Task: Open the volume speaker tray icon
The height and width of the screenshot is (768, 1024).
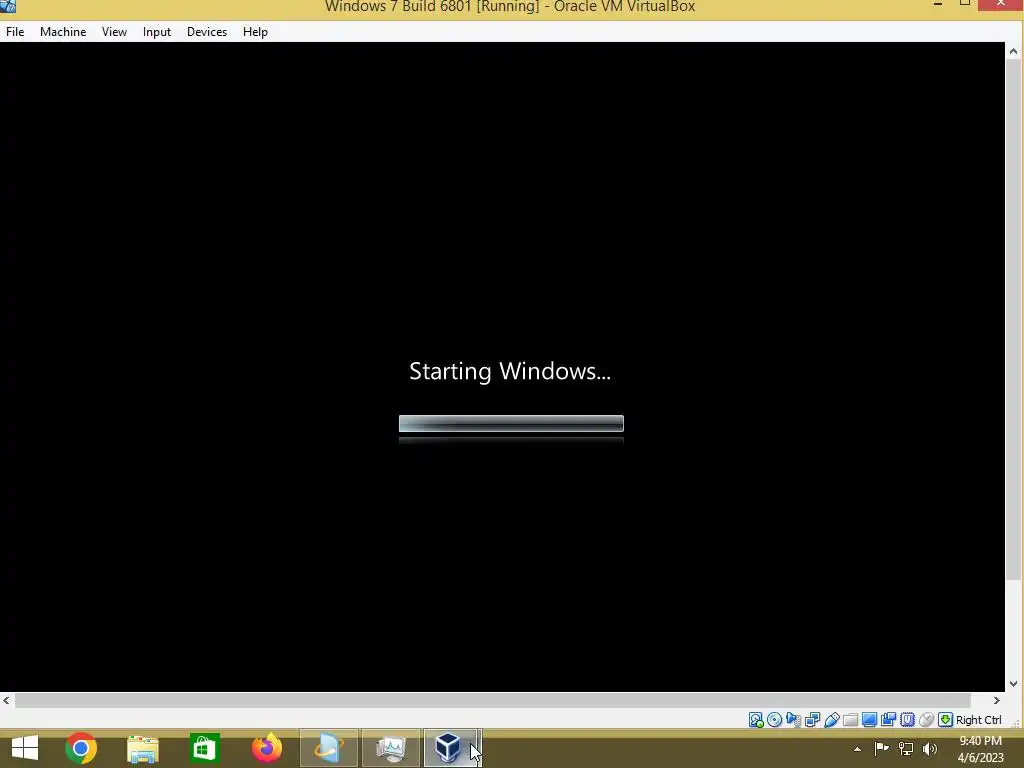Action: 930,749
